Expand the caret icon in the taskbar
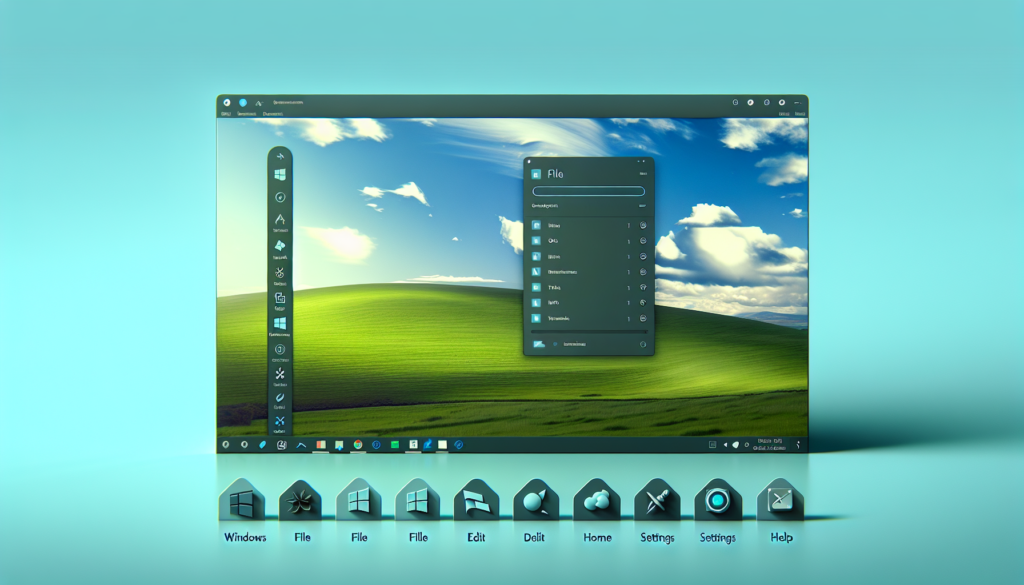 (x=300, y=444)
